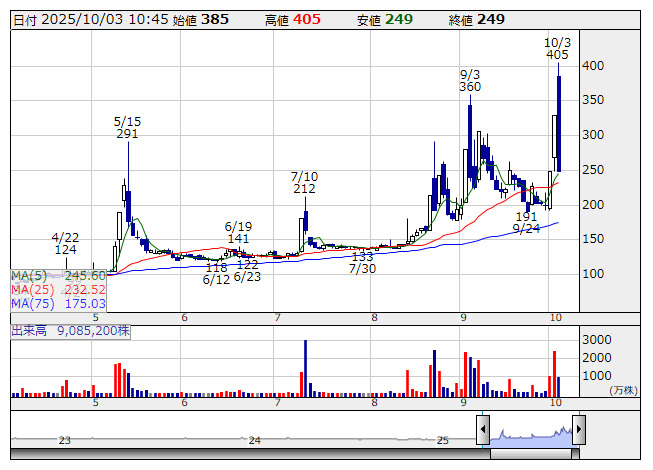Click the shaded selected range in the overview chart
Viewport: 653px width, 470px height.
pos(530,432)
